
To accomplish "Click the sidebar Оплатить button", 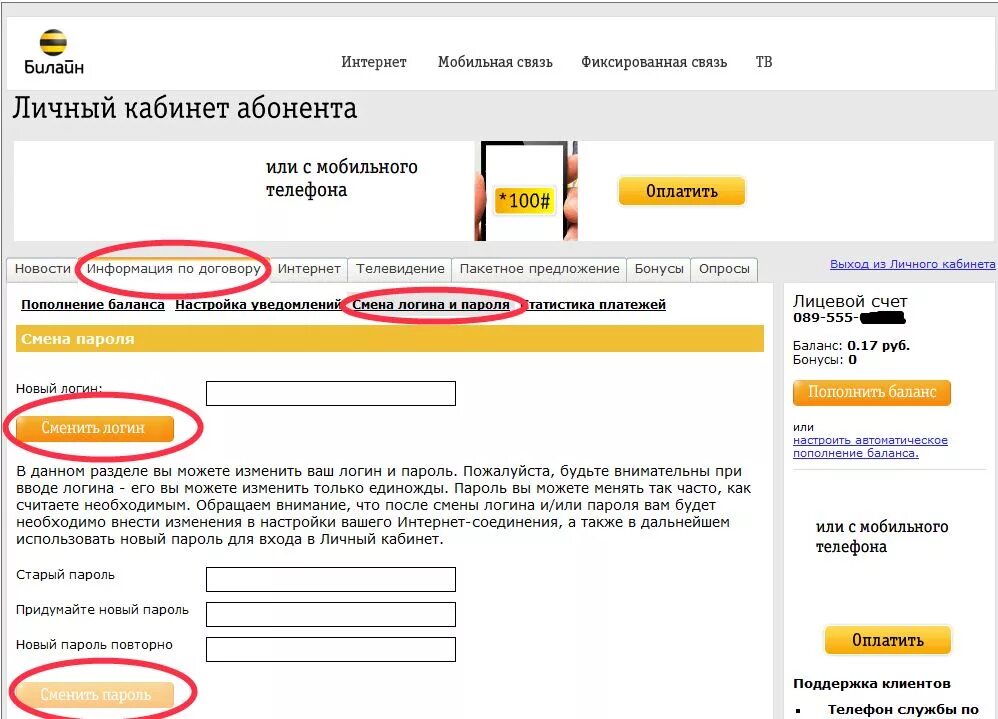I will coord(887,640).
